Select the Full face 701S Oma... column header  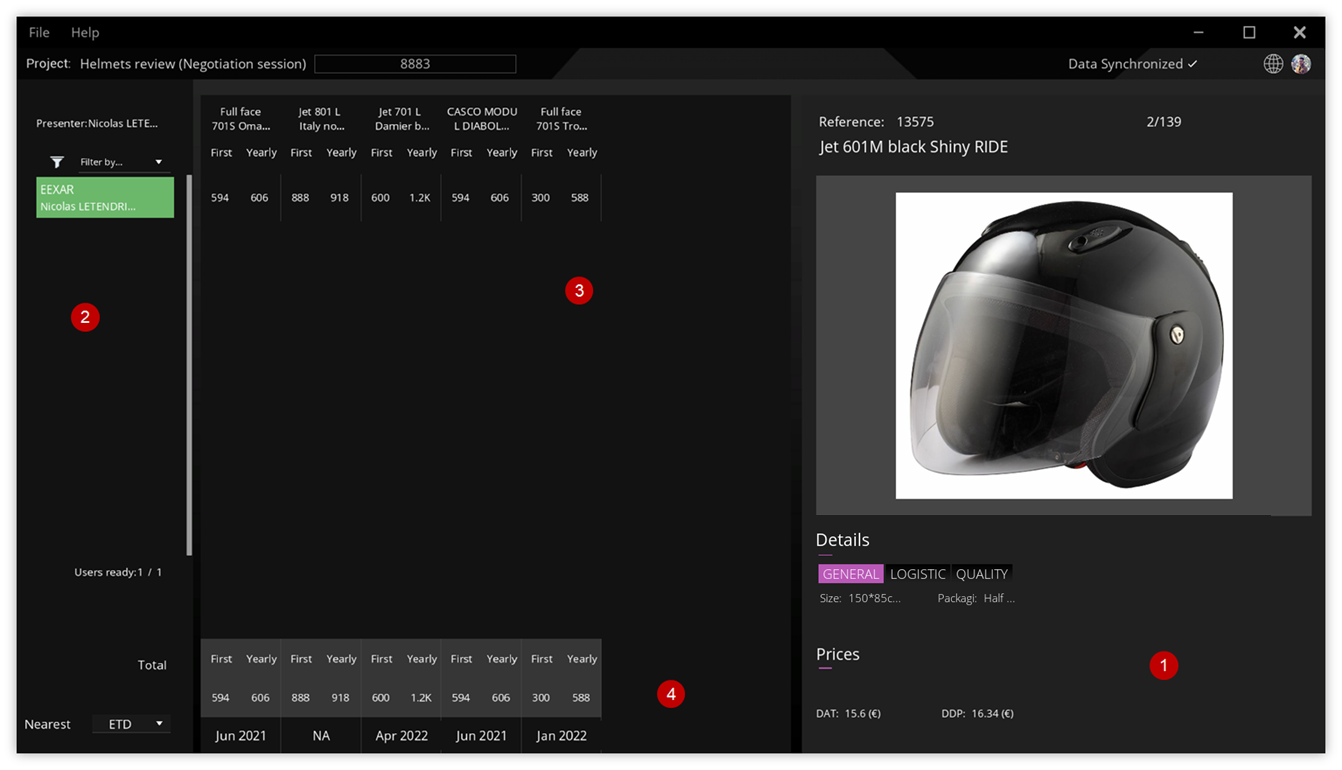[x=241, y=119]
